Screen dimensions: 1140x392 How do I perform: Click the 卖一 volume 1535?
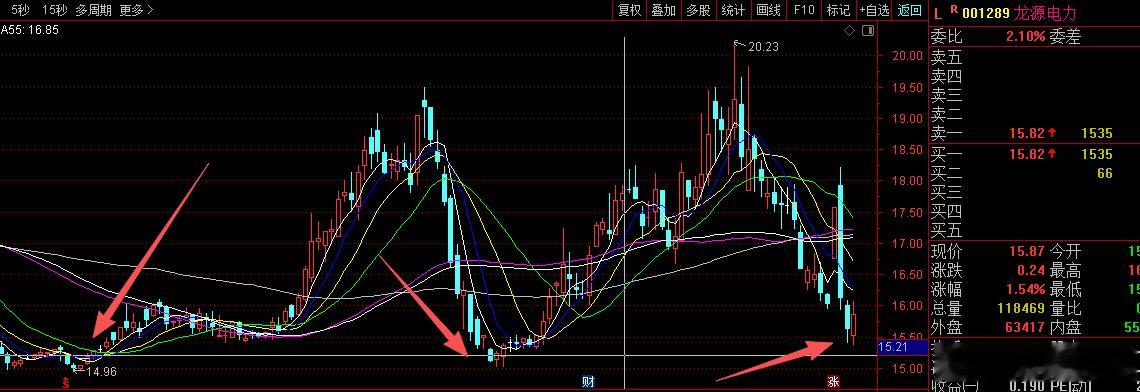pyautogui.click(x=1097, y=133)
